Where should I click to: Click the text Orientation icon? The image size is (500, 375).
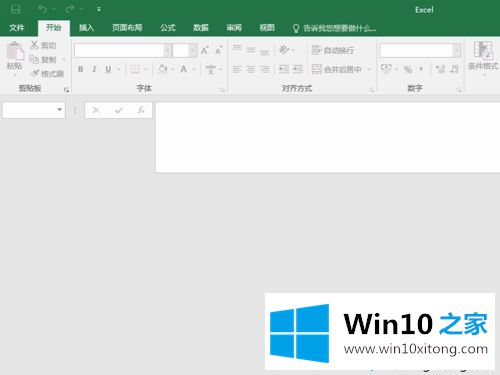tap(284, 50)
